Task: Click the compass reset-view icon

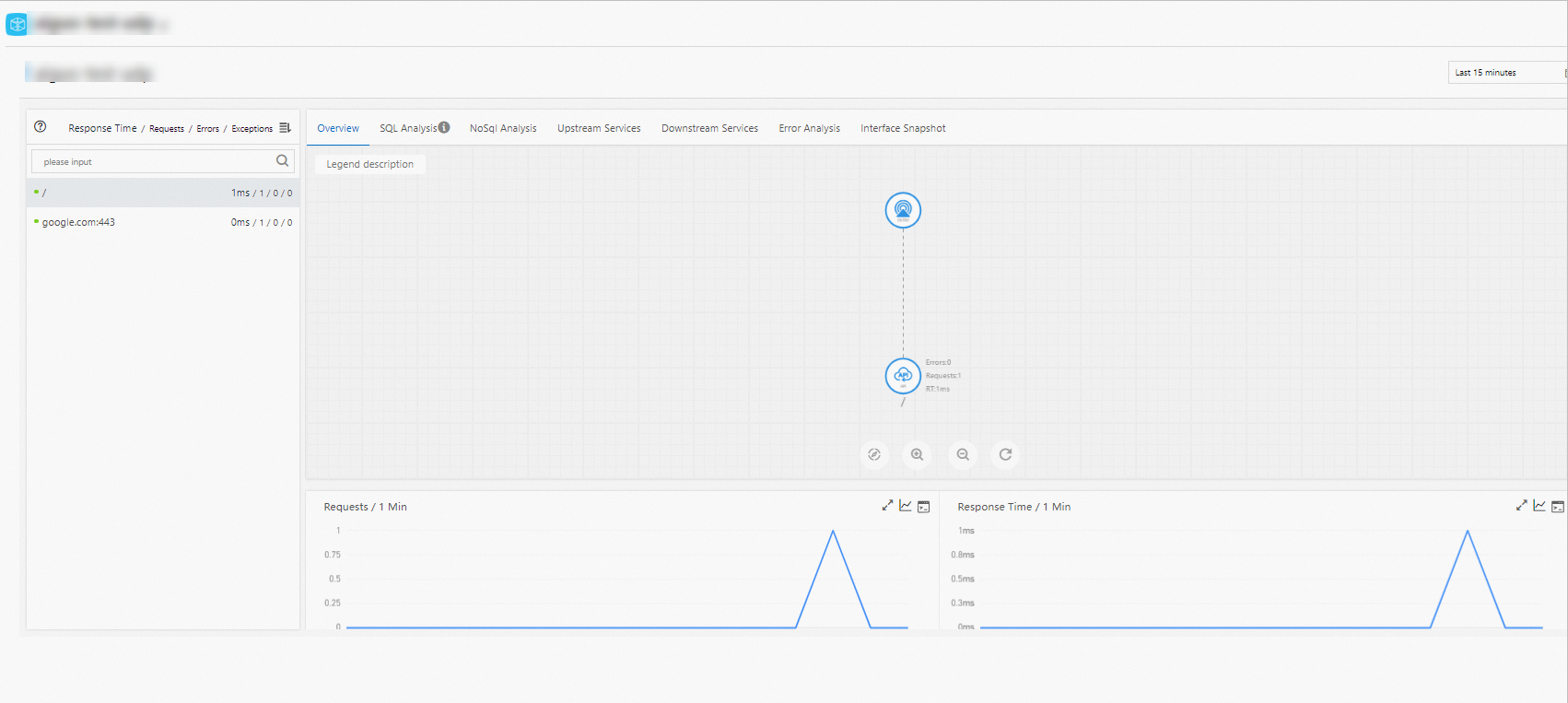Action: pyautogui.click(x=874, y=454)
